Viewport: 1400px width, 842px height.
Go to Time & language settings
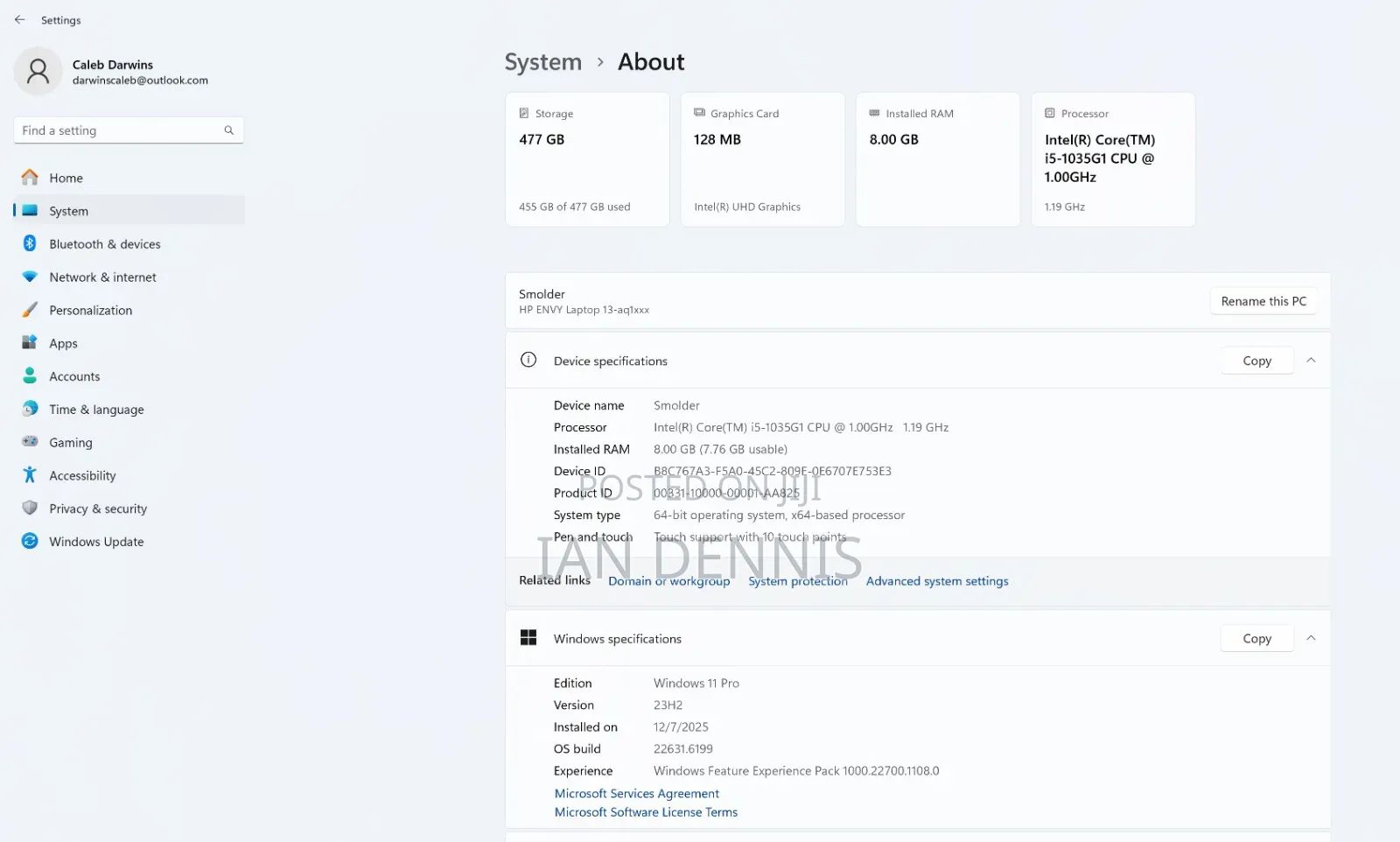(129, 409)
